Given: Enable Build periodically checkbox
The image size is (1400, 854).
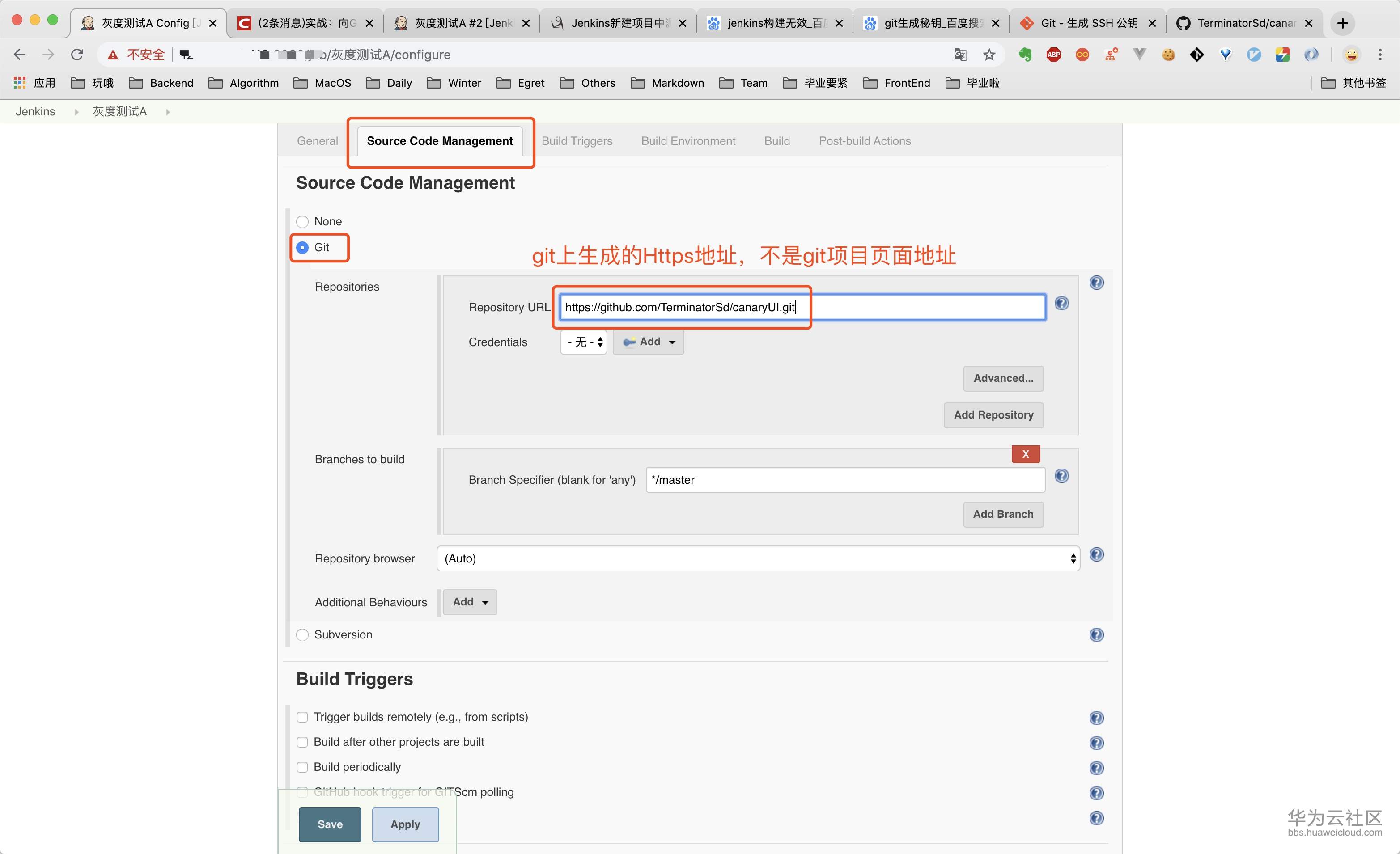Looking at the screenshot, I should point(302,767).
